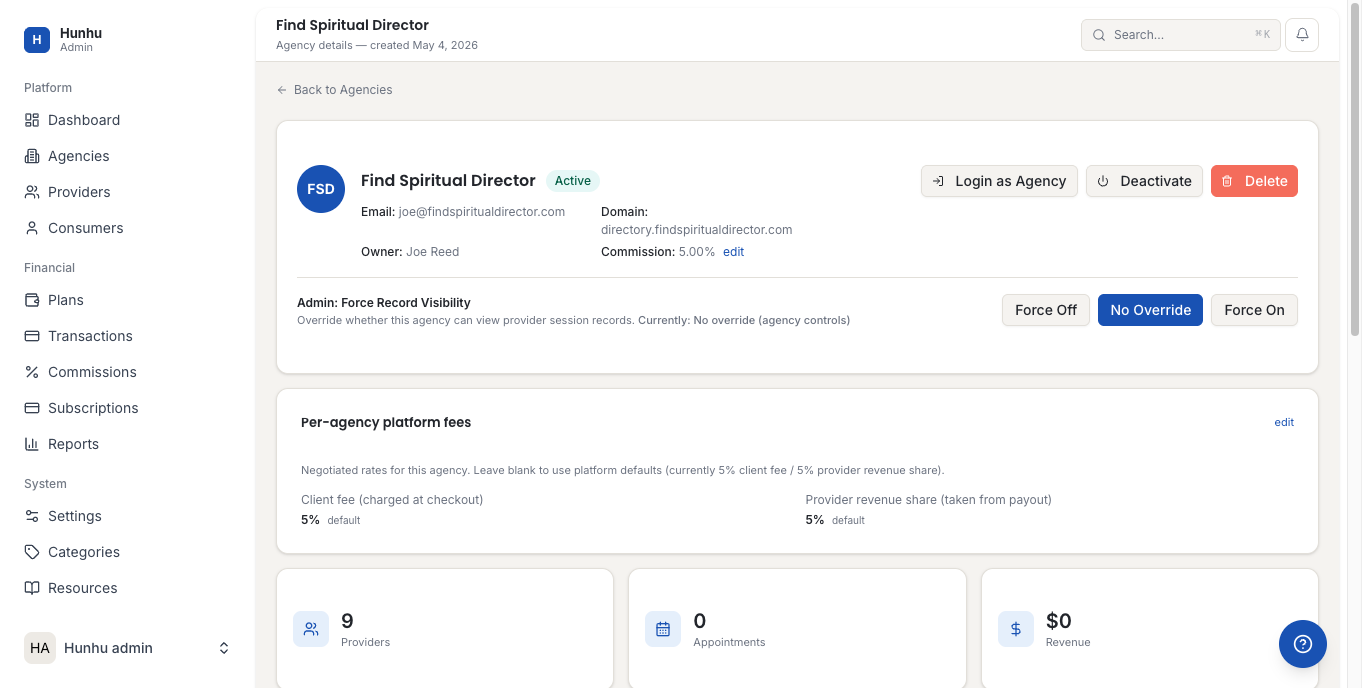Screen dimensions: 1362x688
Task: Deactivate the agency
Action: click(x=1144, y=181)
